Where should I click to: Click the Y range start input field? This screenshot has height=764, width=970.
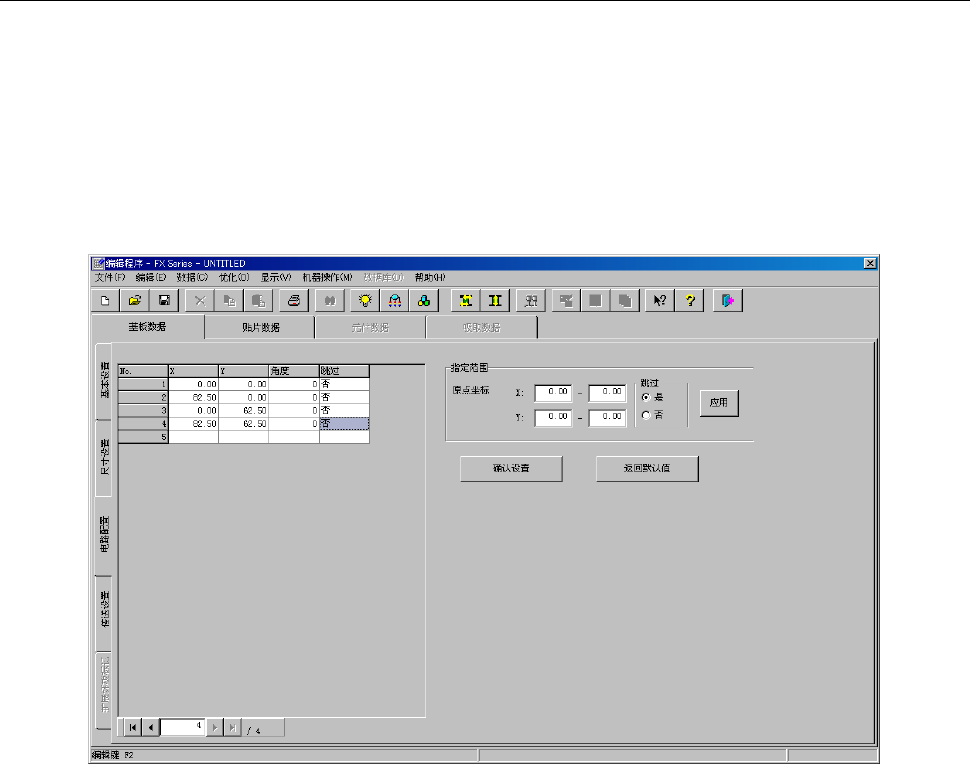tap(553, 418)
